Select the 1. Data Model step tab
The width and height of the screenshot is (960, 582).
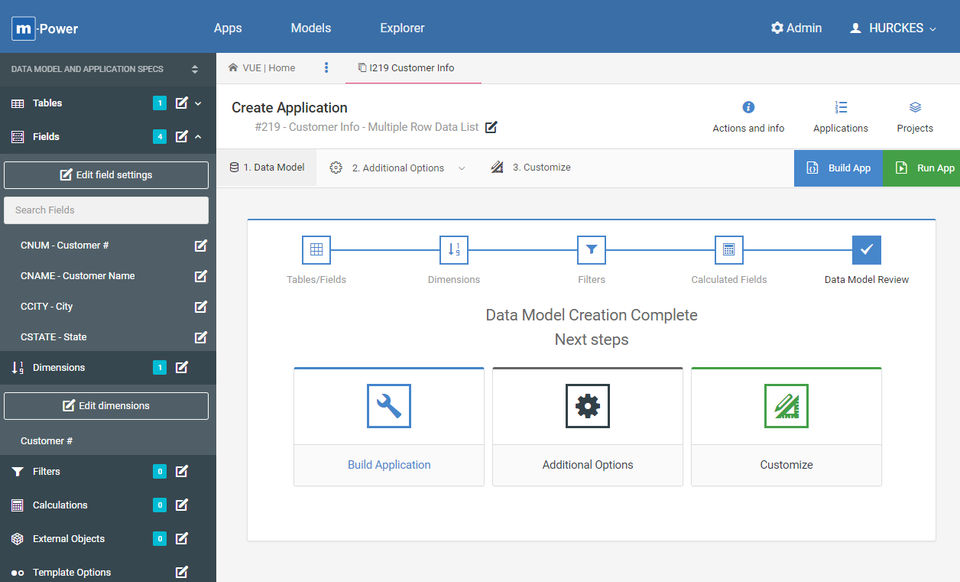click(x=267, y=168)
